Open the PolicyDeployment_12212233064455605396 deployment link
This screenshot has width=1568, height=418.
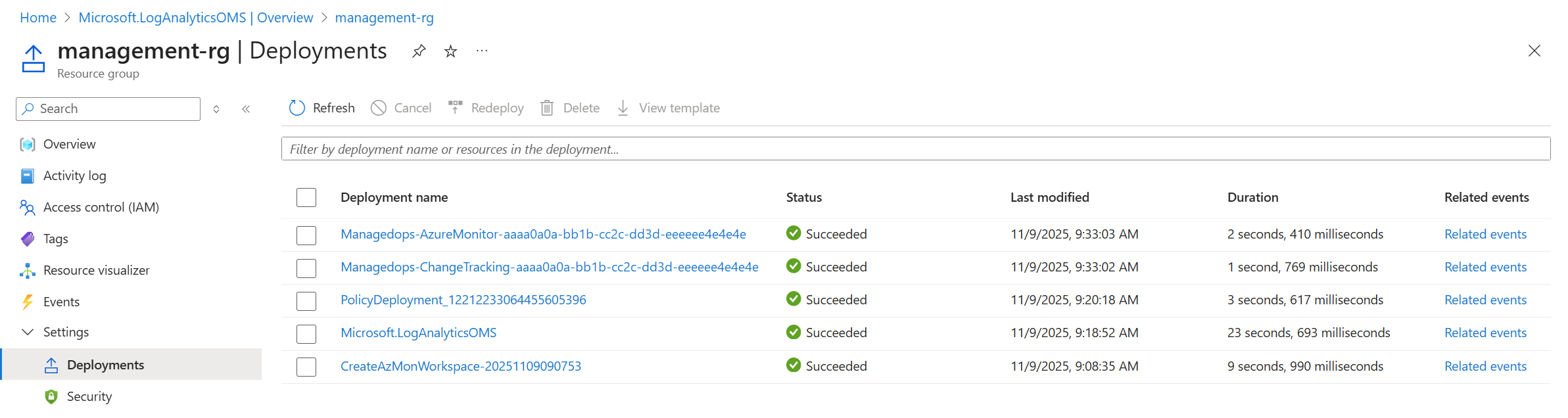(463, 300)
